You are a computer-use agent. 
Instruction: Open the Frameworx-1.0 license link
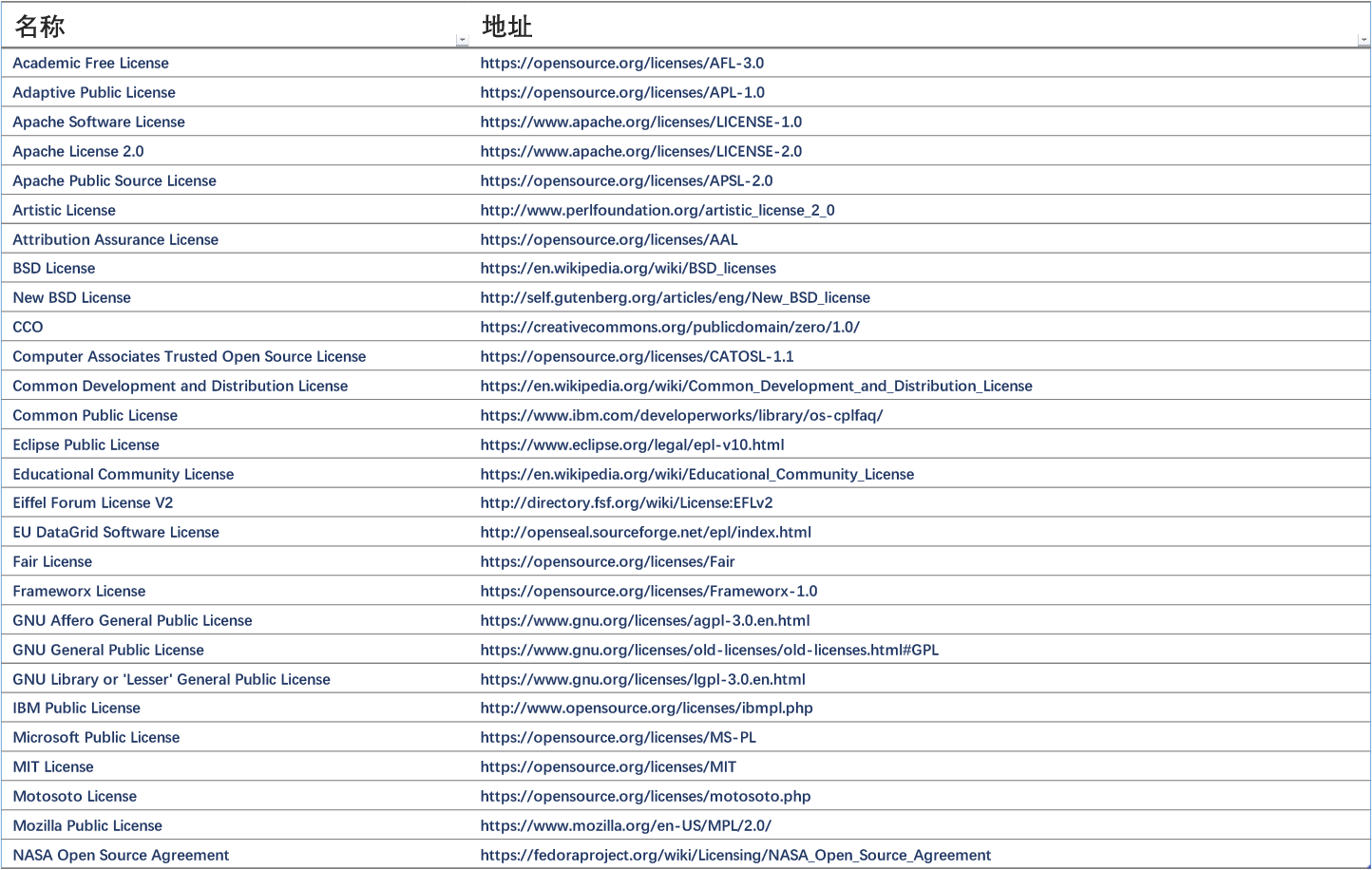pyautogui.click(x=649, y=591)
